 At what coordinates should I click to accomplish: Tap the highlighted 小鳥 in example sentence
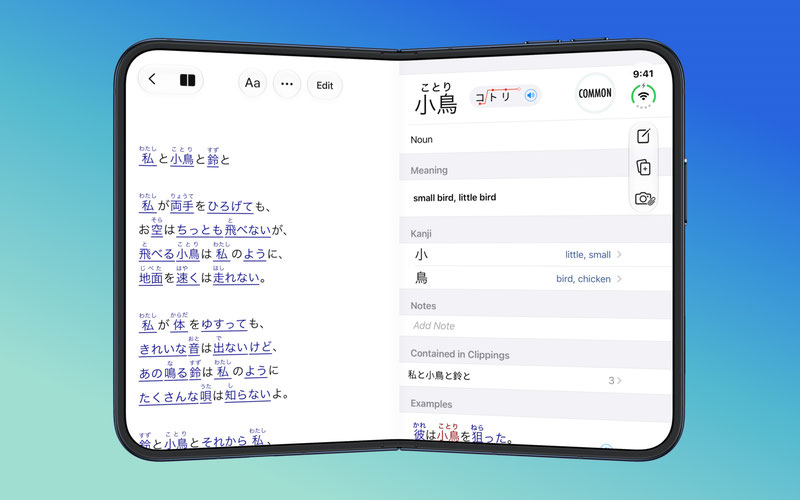448,435
